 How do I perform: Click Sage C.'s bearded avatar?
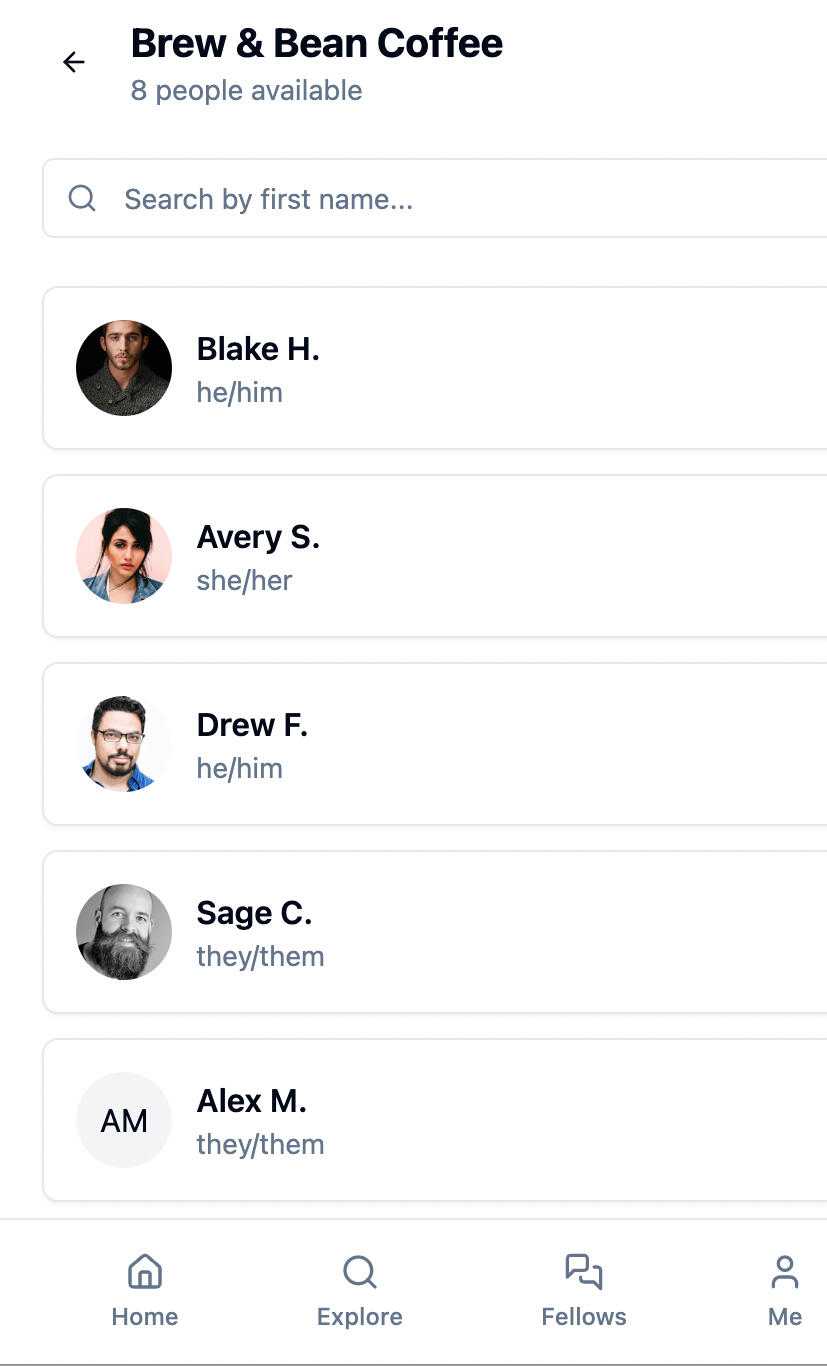pyautogui.click(x=124, y=932)
